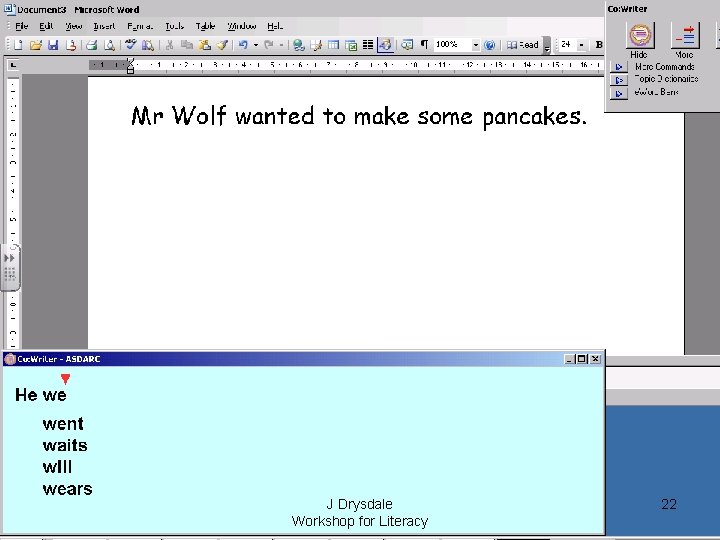
Task: Undo the last action
Action: [x=243, y=45]
